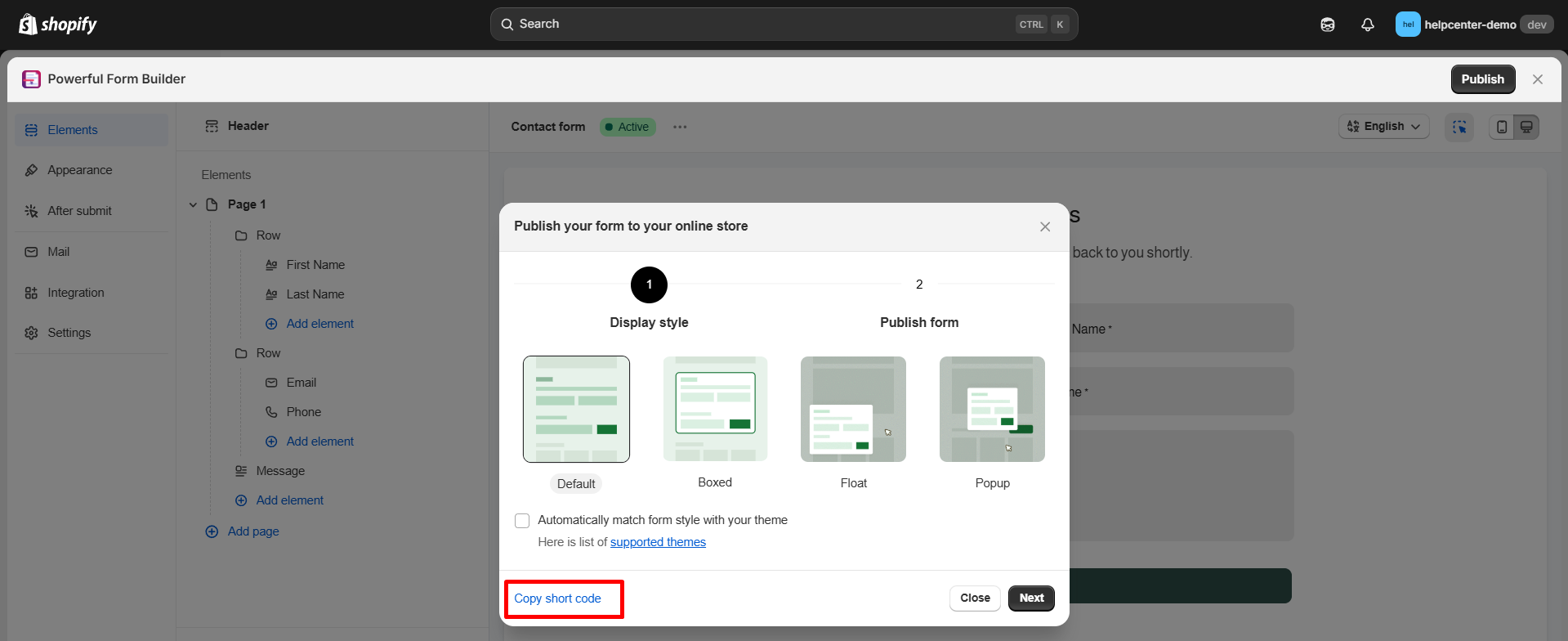Image resolution: width=1568 pixels, height=641 pixels.
Task: Choose the Float display style
Action: point(853,409)
